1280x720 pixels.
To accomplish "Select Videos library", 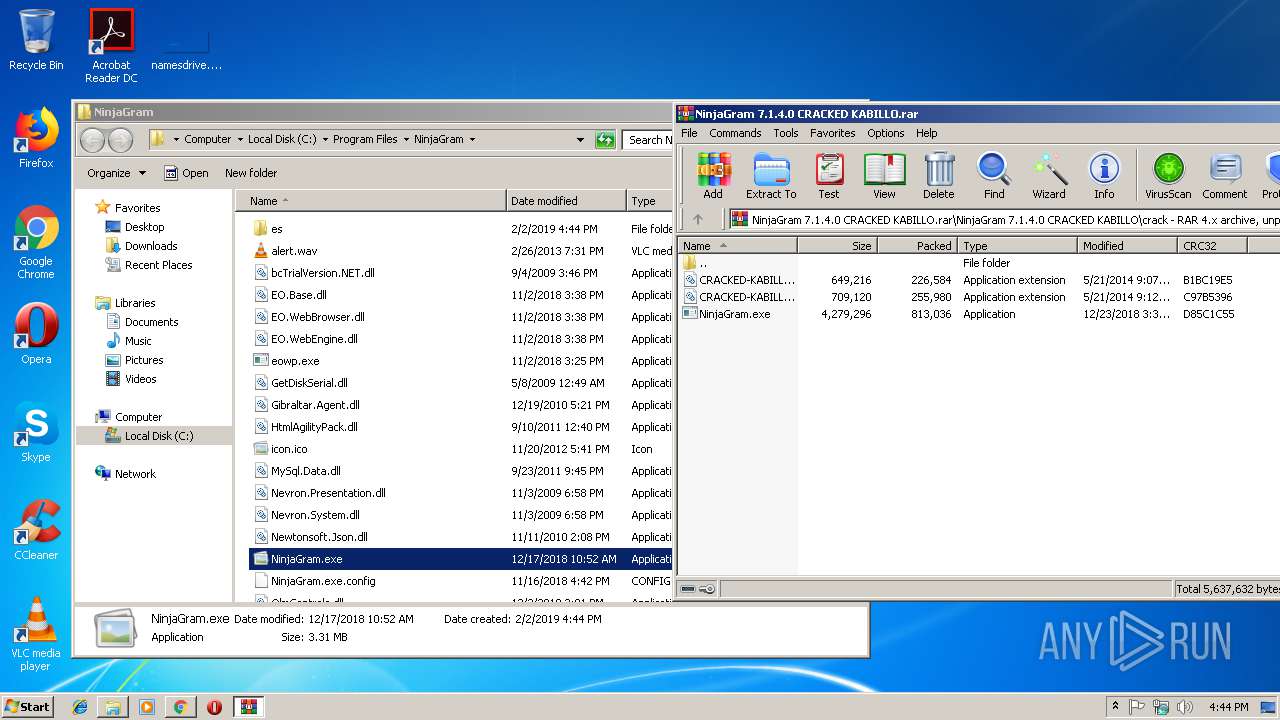I will point(140,379).
